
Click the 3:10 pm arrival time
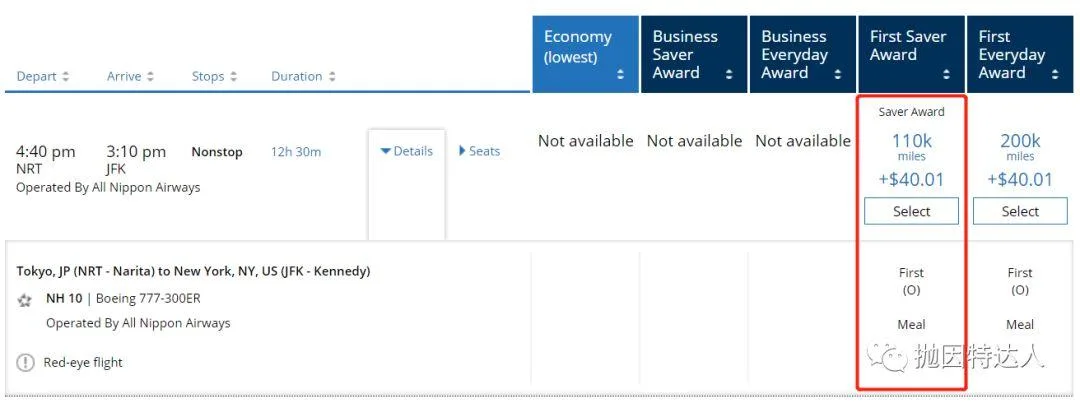[x=136, y=152]
